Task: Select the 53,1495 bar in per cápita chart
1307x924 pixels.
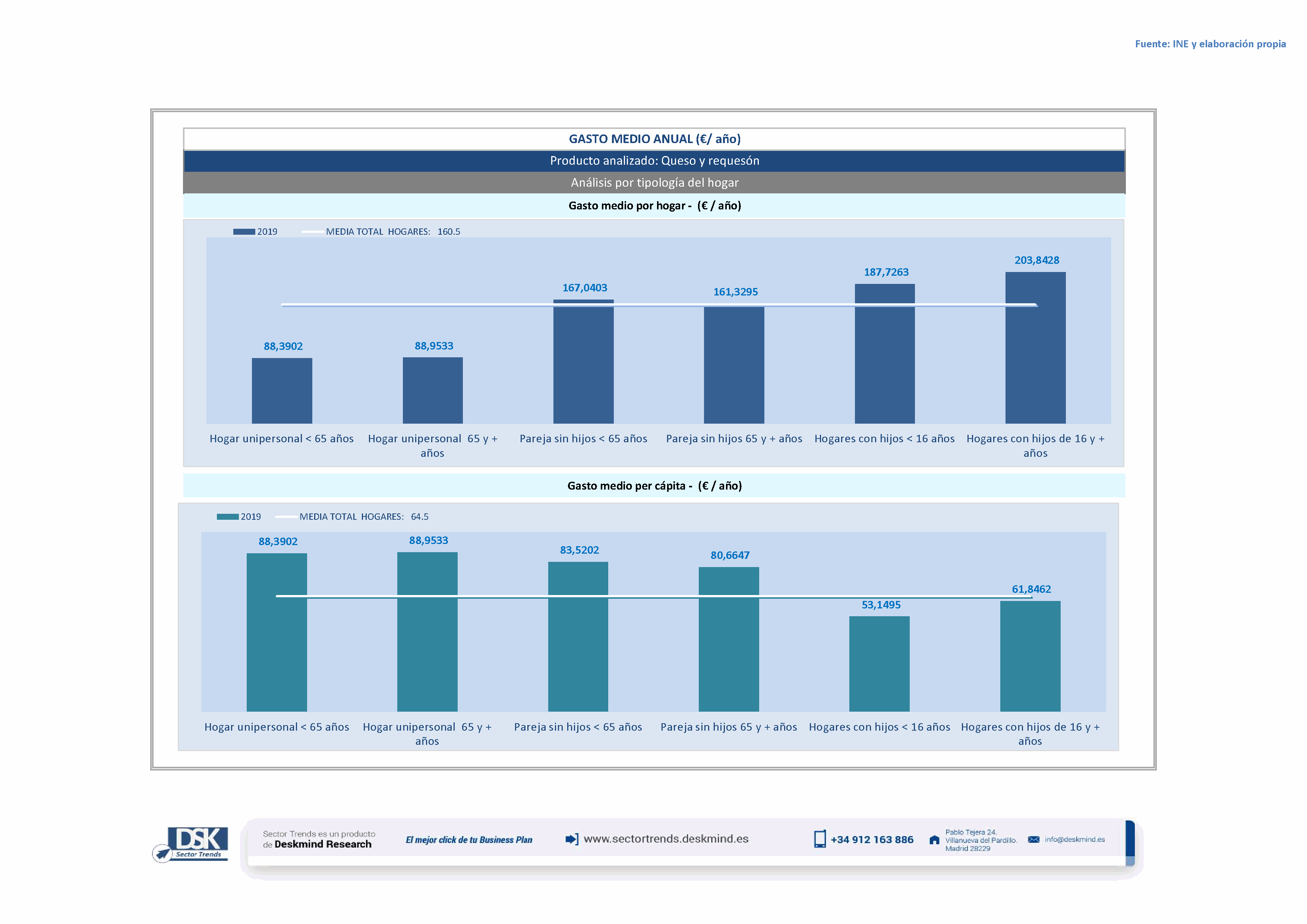Action: [879, 664]
